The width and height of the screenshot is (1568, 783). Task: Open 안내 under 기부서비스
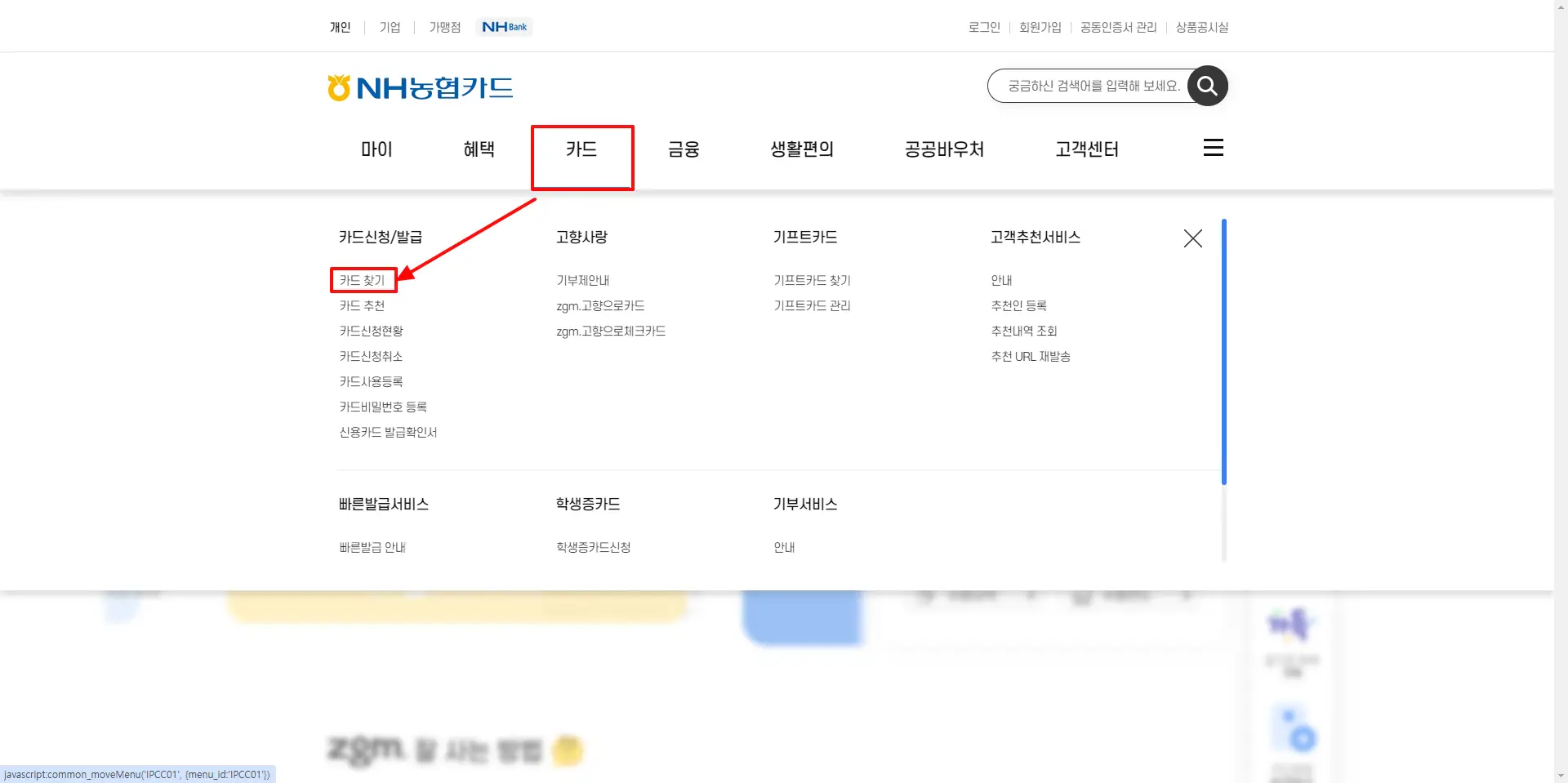point(784,547)
